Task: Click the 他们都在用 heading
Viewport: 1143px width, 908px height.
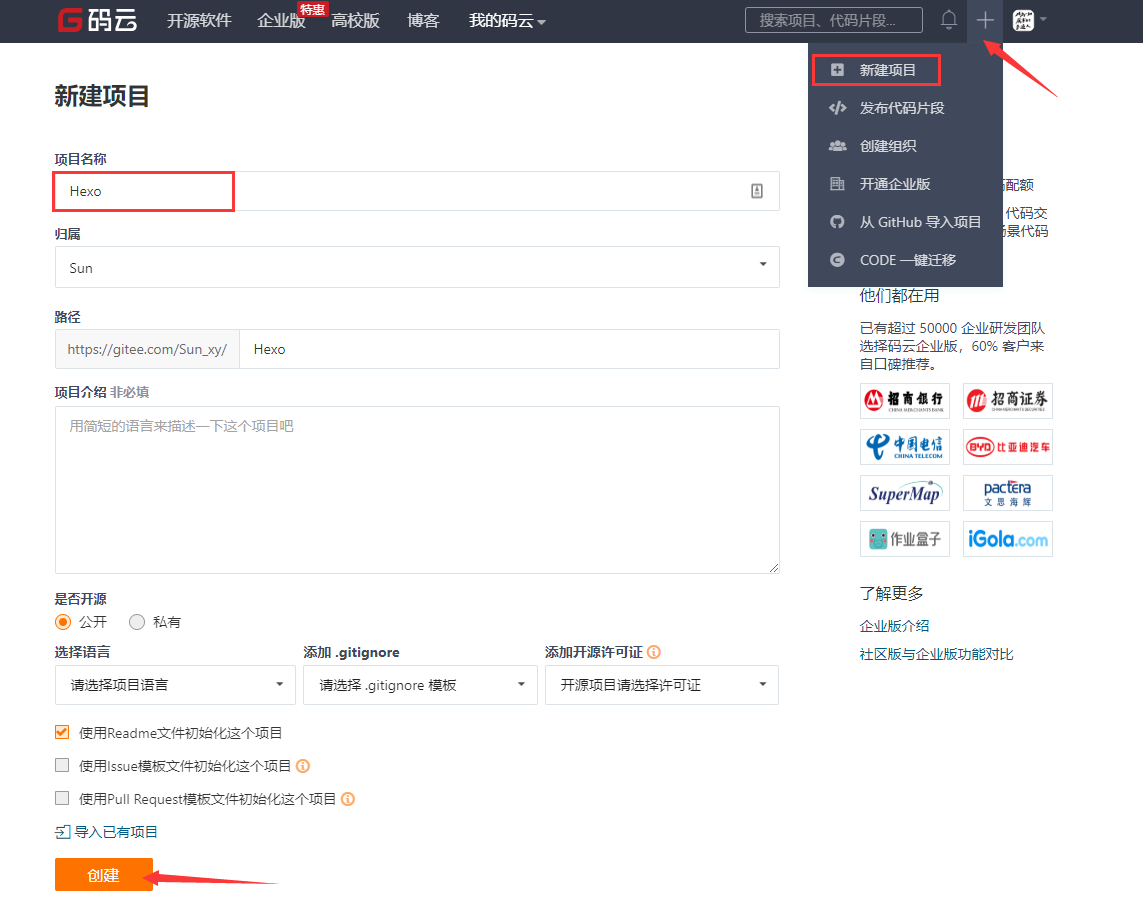Action: coord(899,296)
